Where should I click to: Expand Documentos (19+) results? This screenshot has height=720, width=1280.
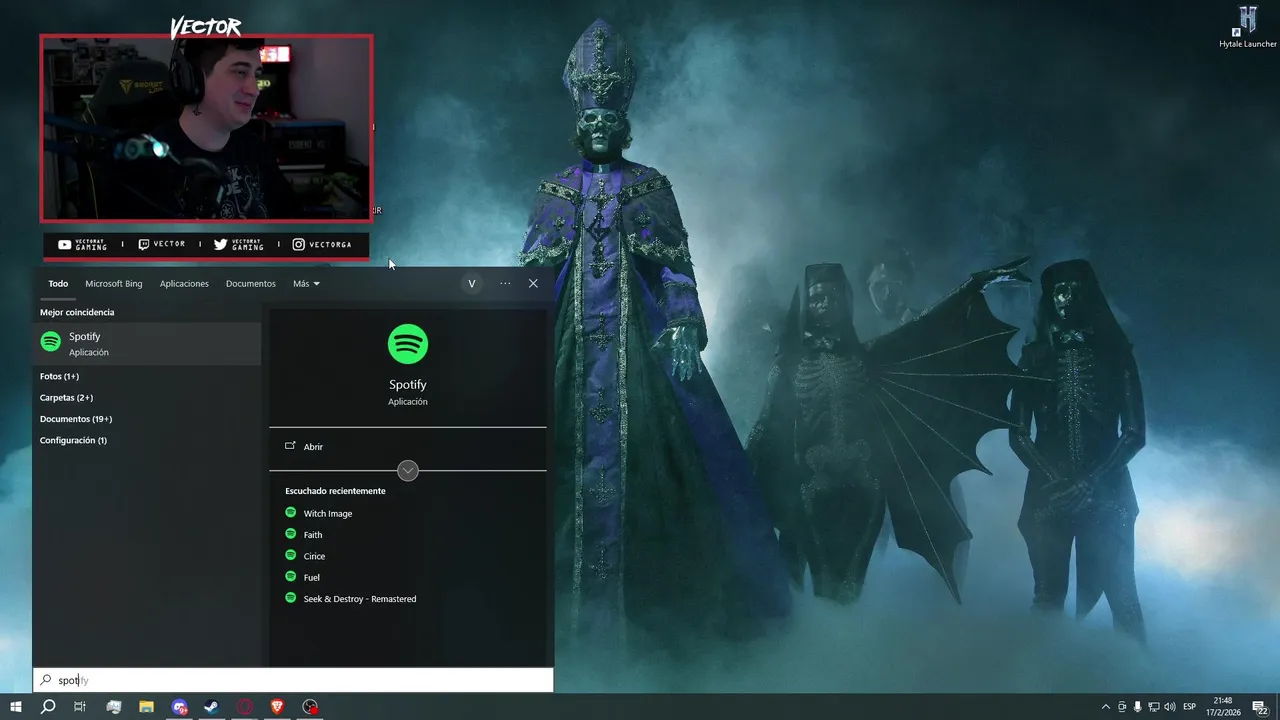(76, 419)
